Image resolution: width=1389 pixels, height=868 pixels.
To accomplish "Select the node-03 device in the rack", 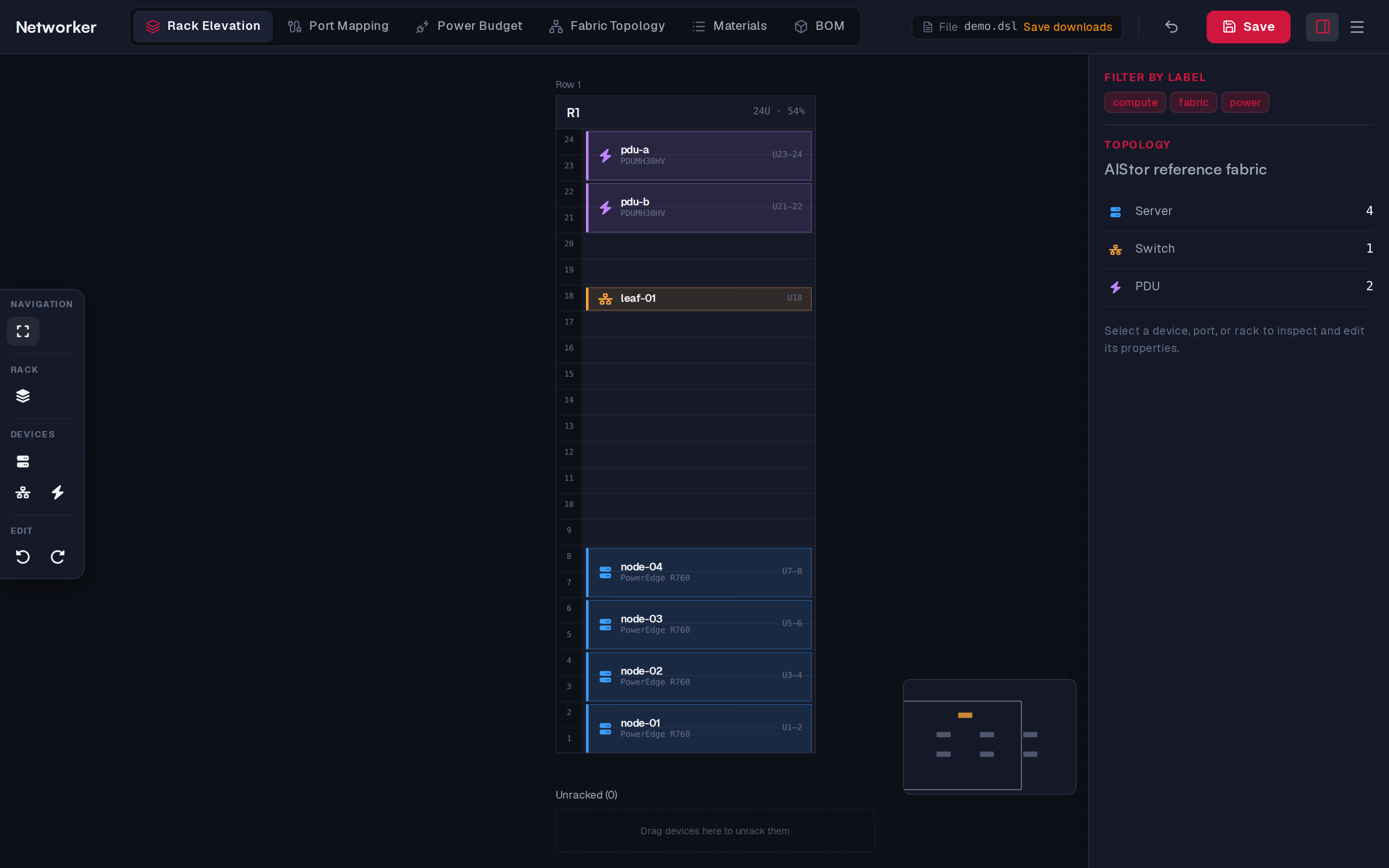I will (698, 624).
